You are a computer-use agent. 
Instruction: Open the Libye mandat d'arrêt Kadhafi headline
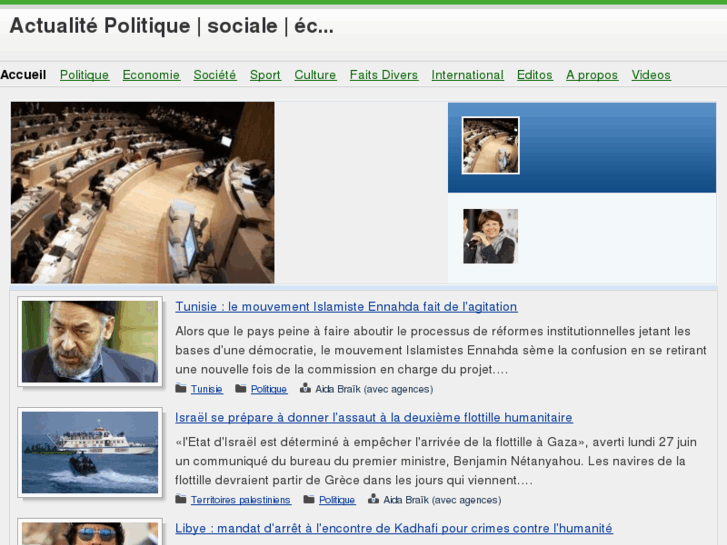(x=394, y=528)
